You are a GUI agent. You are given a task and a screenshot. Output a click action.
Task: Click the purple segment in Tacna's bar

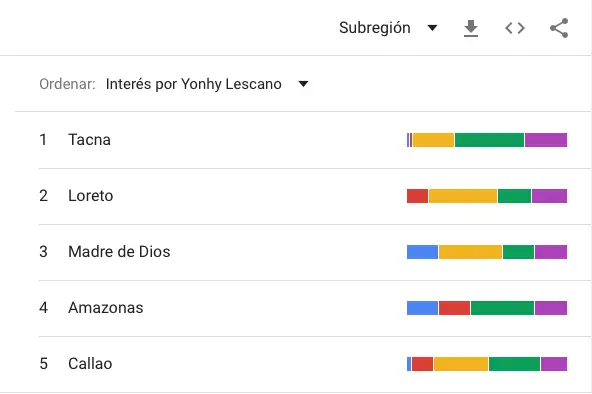pyautogui.click(x=546, y=140)
